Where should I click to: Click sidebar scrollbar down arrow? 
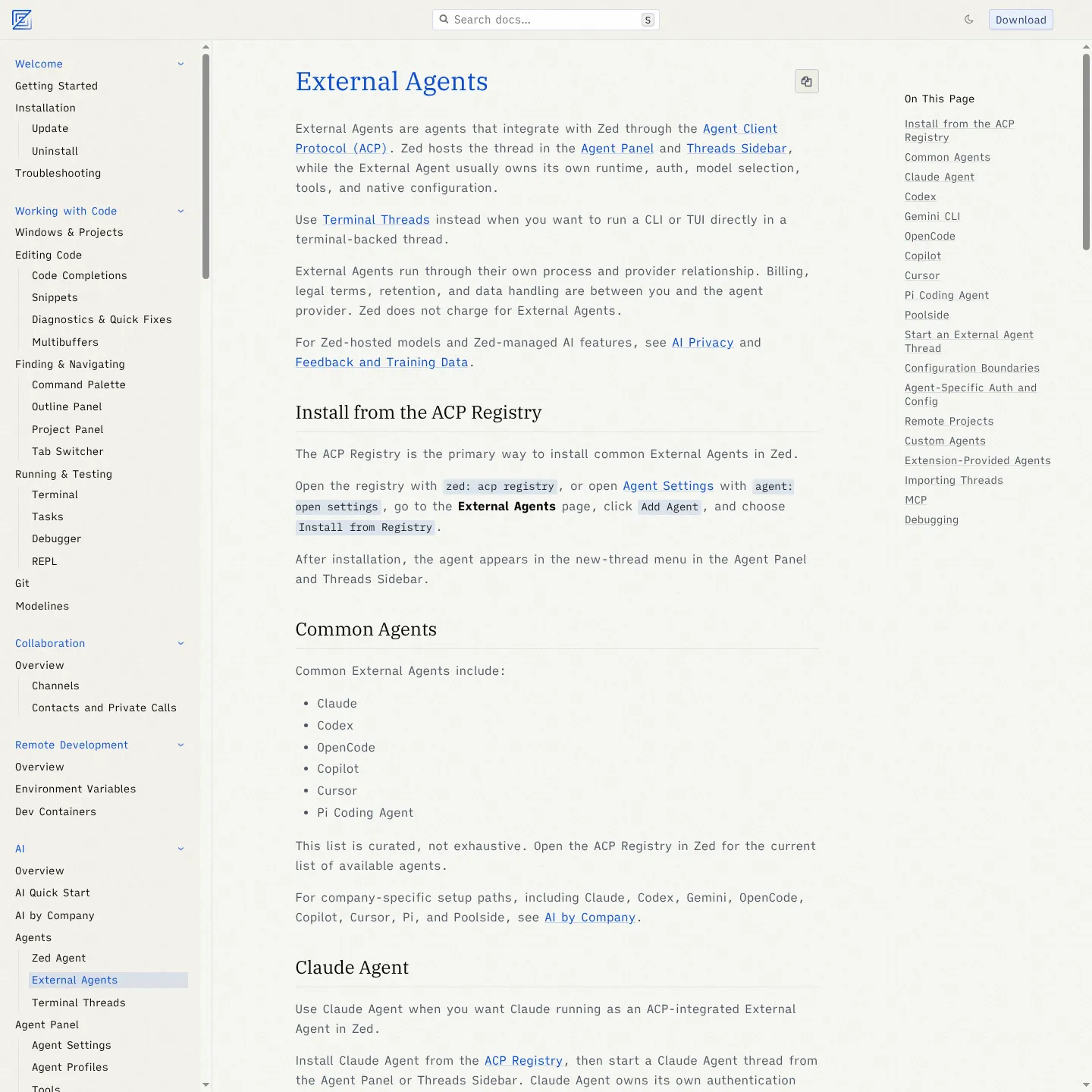click(x=206, y=1085)
